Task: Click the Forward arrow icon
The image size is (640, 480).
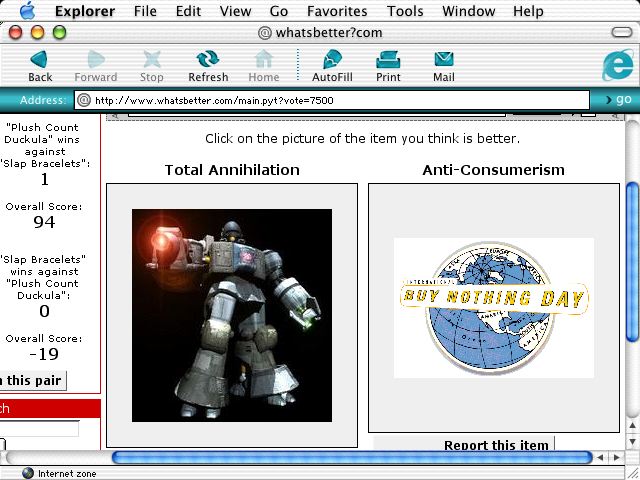Action: tap(96, 60)
